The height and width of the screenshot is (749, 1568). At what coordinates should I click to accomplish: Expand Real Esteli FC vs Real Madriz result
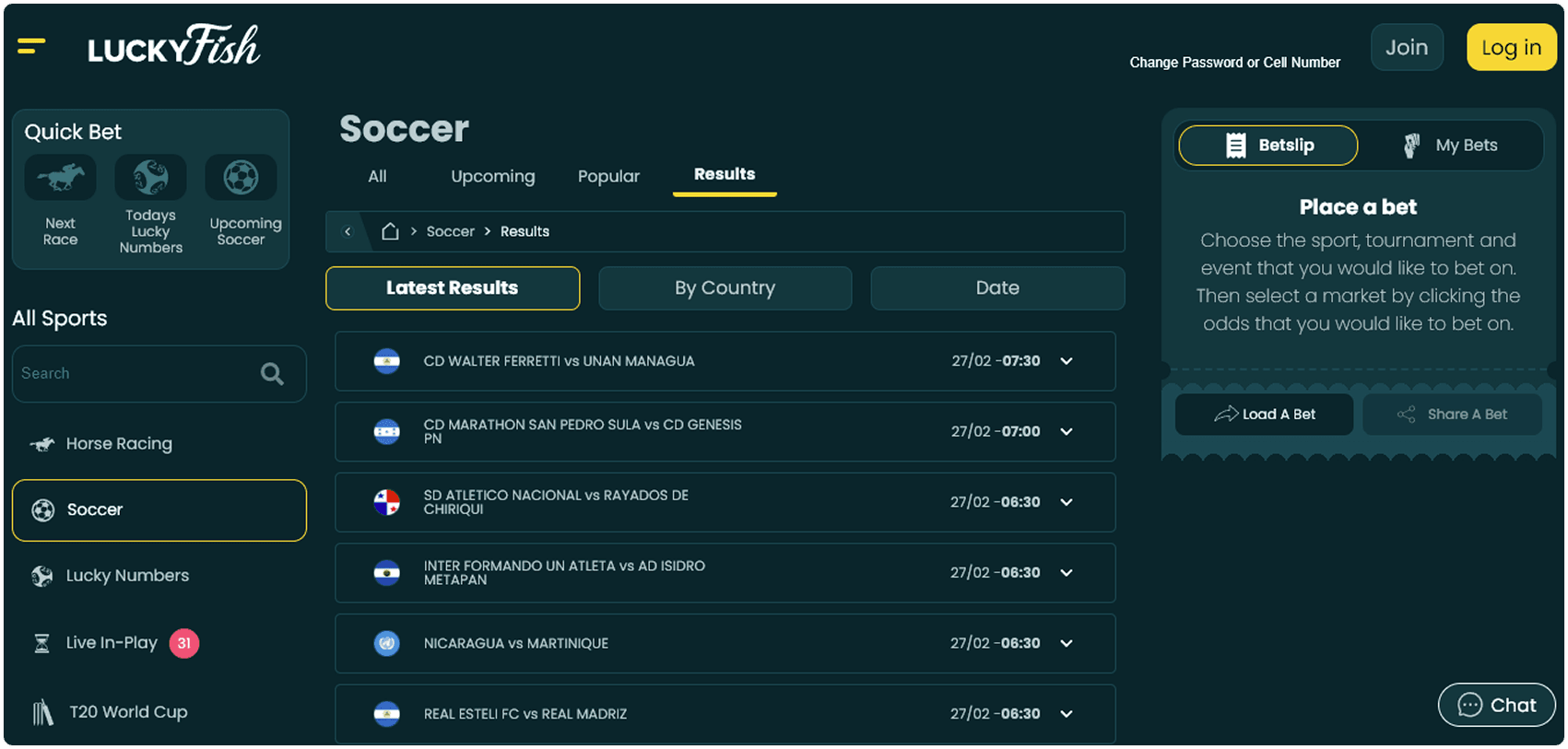[1067, 714]
